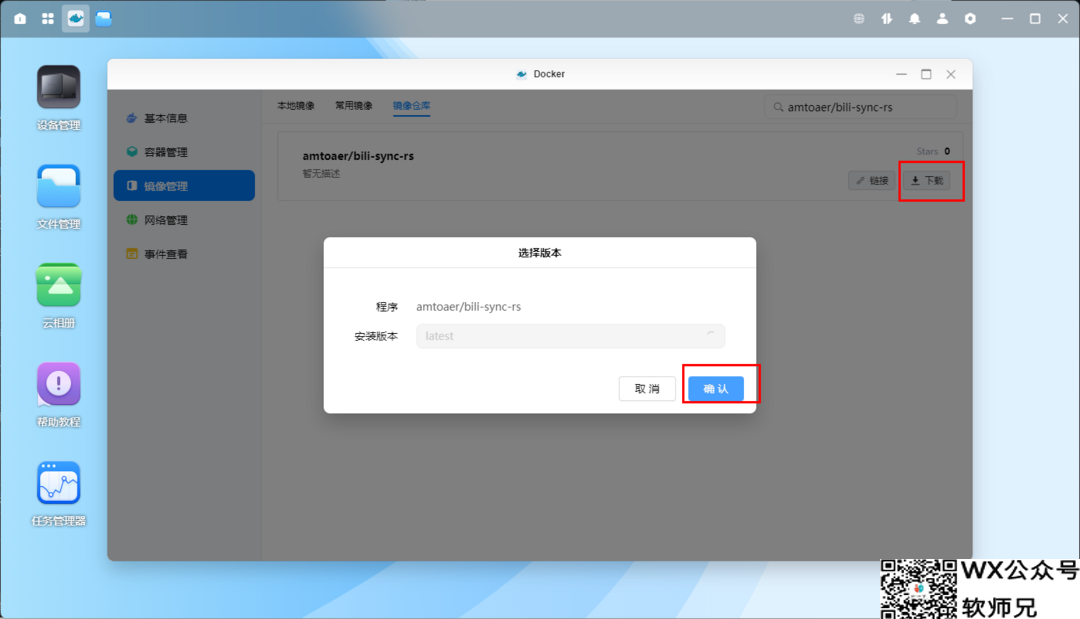Viewport: 1080px width, 619px height.
Task: Click the 下载 button for bili-sync-rs
Action: coord(927,181)
